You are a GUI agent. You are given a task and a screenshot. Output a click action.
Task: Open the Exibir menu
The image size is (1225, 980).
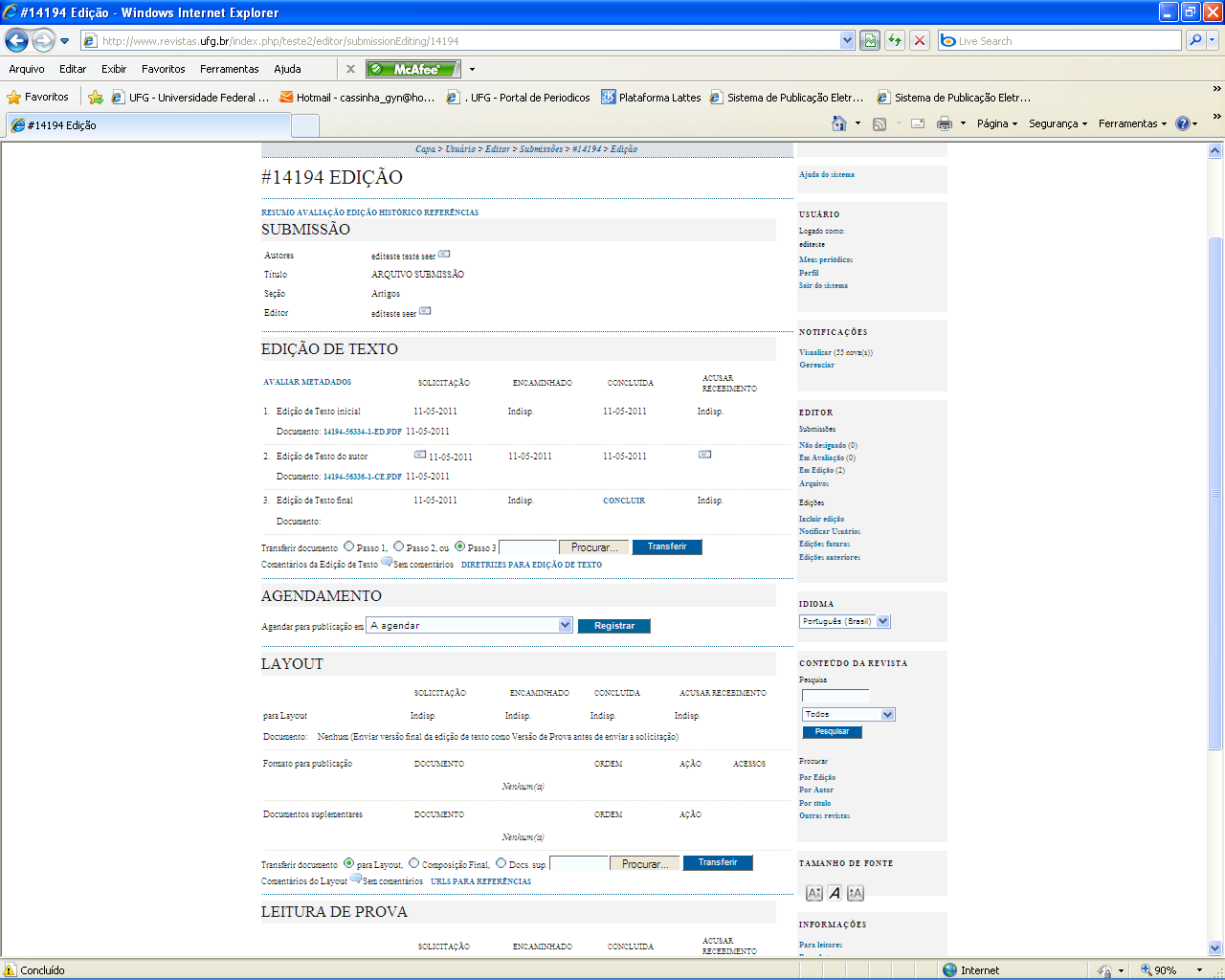tap(114, 69)
